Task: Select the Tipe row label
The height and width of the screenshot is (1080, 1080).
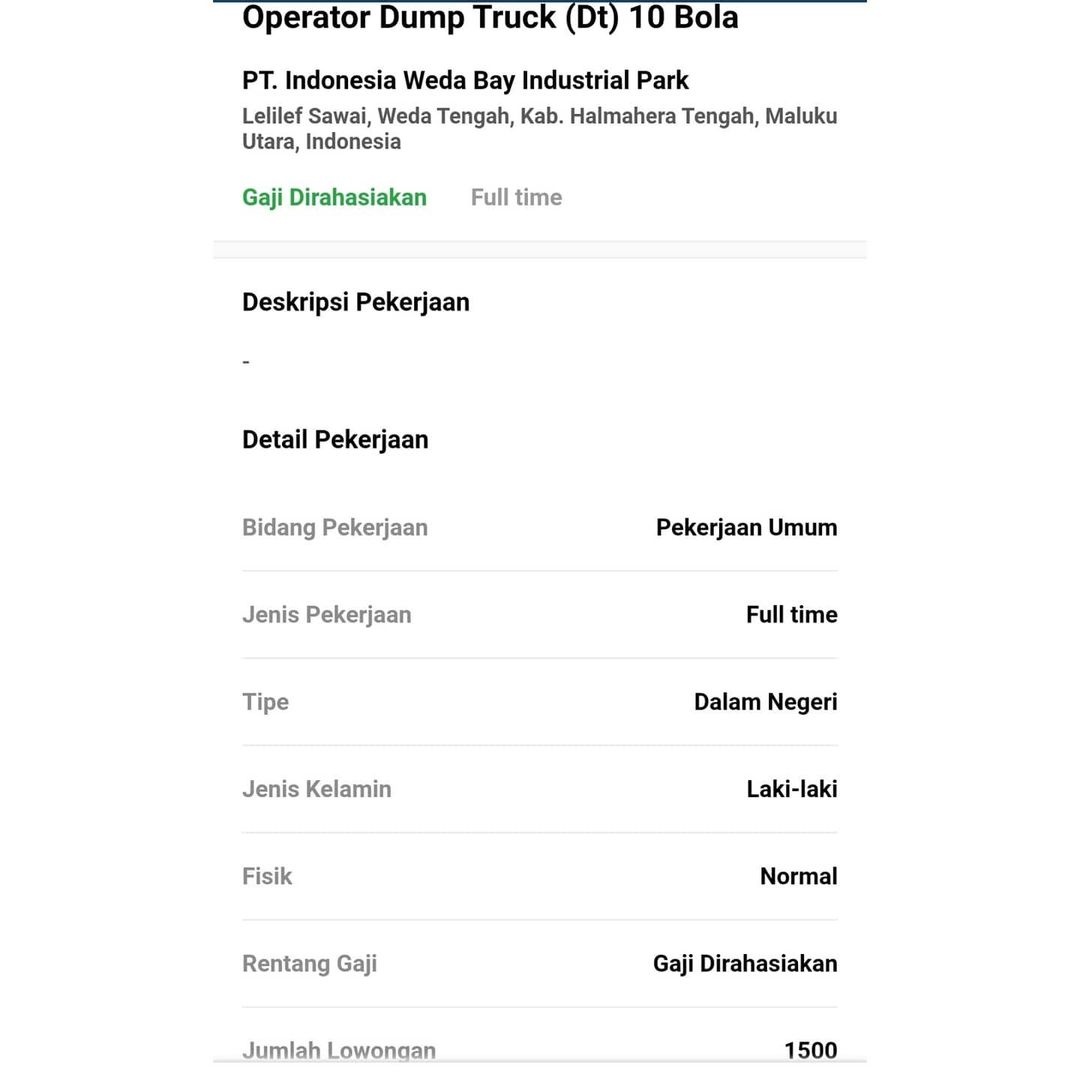Action: point(265,703)
